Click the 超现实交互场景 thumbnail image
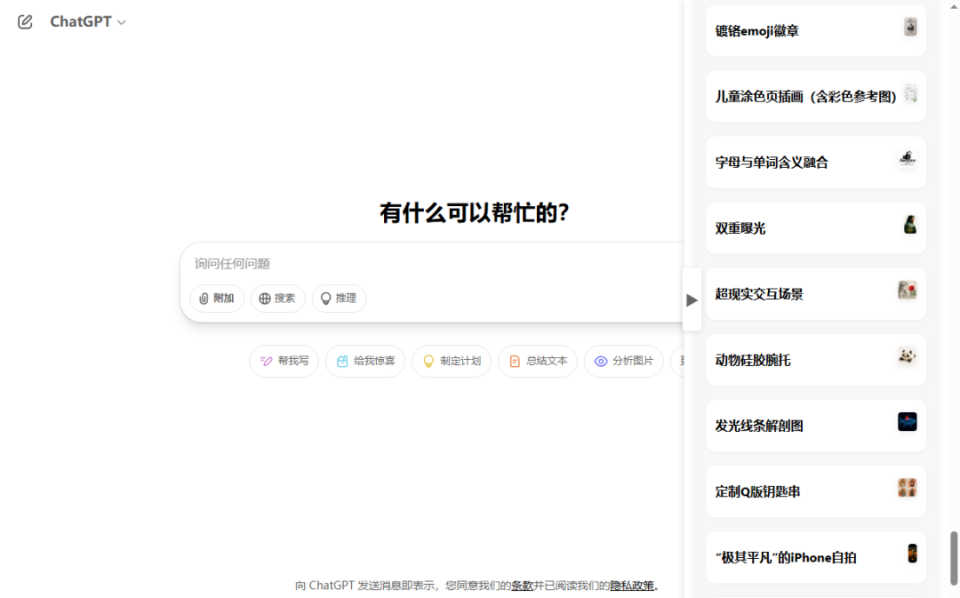960x598 pixels. pos(907,290)
